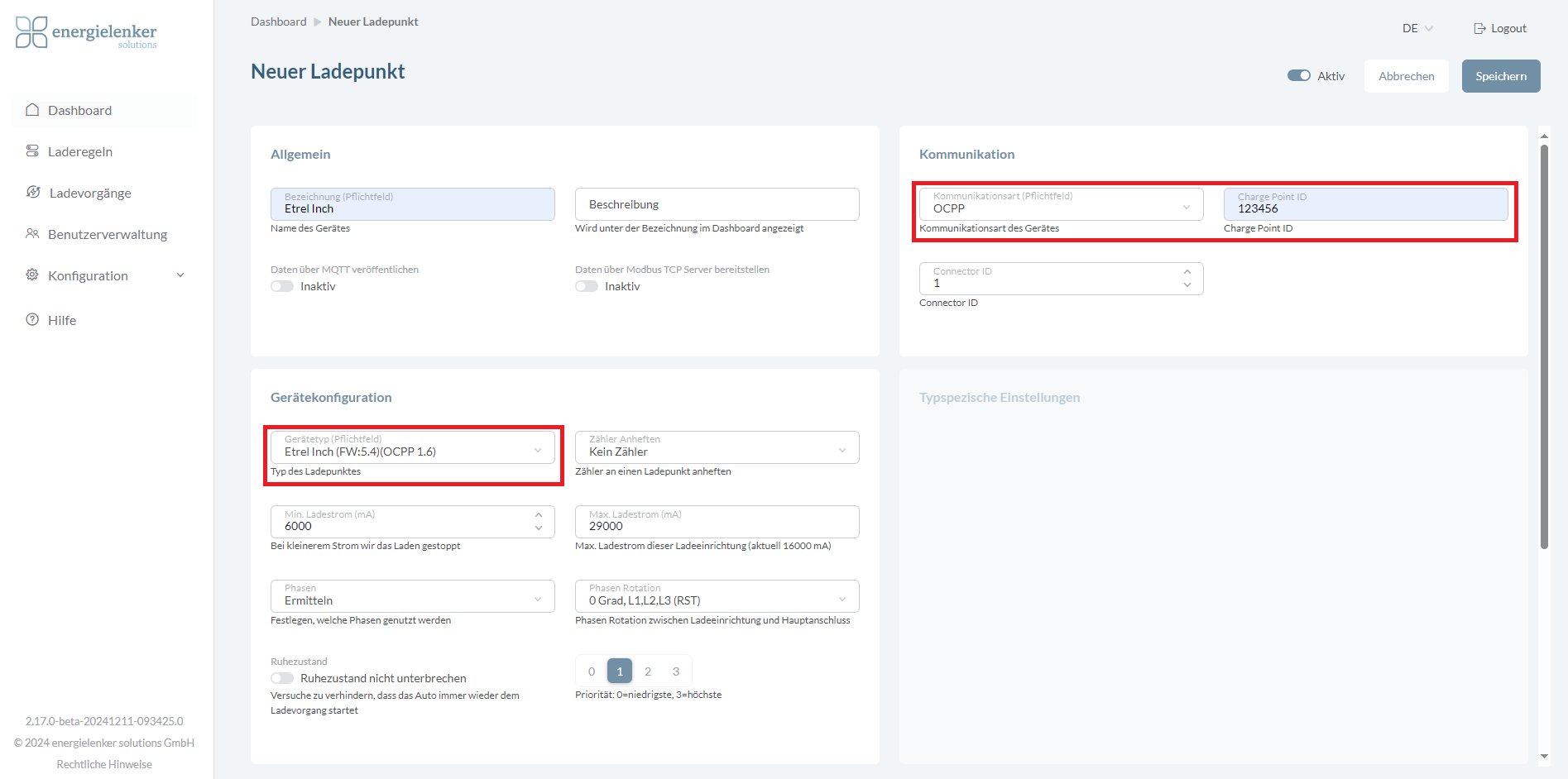
Task: Expand the Konfiguration submenu chevron
Action: pyautogui.click(x=180, y=275)
